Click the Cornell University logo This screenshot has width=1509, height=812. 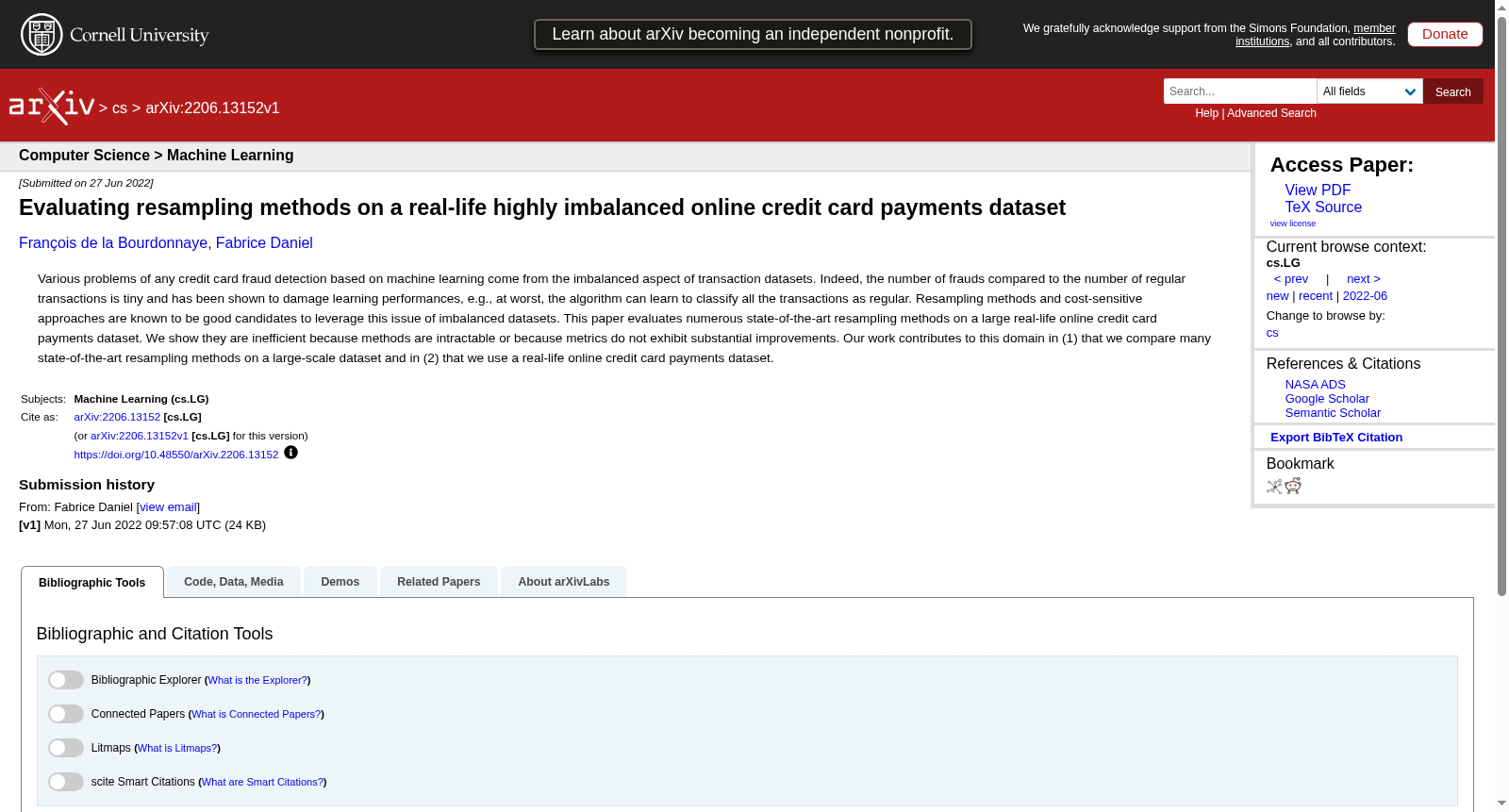[x=115, y=35]
